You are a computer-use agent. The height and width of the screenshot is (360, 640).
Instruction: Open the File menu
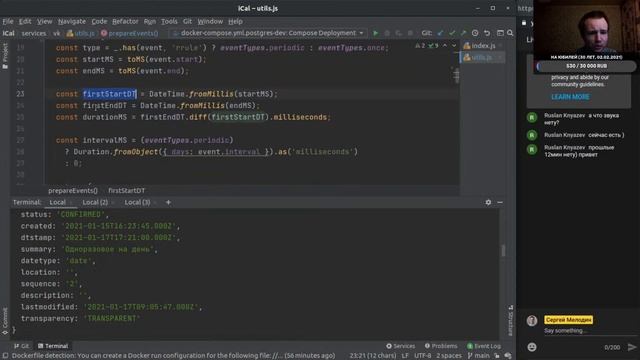(x=8, y=21)
